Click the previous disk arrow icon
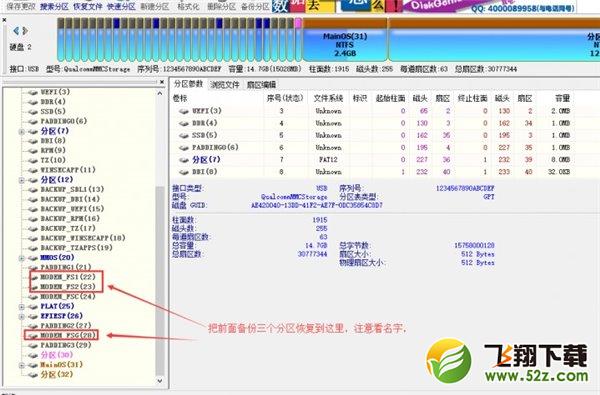This screenshot has width=600, height=395. click(x=16, y=31)
